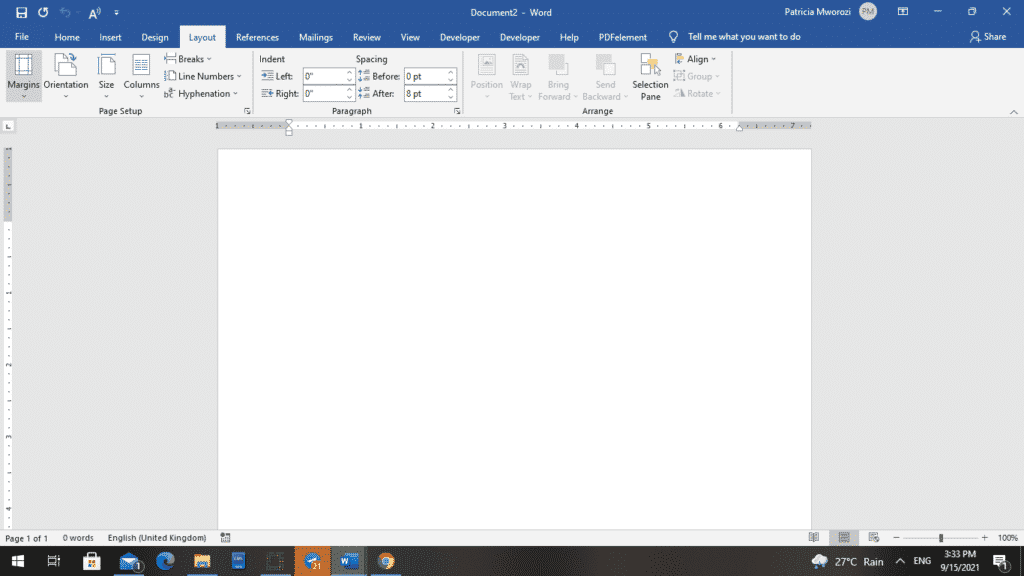The width and height of the screenshot is (1024, 576).
Task: Expand the Line Numbers menu
Action: tap(203, 76)
